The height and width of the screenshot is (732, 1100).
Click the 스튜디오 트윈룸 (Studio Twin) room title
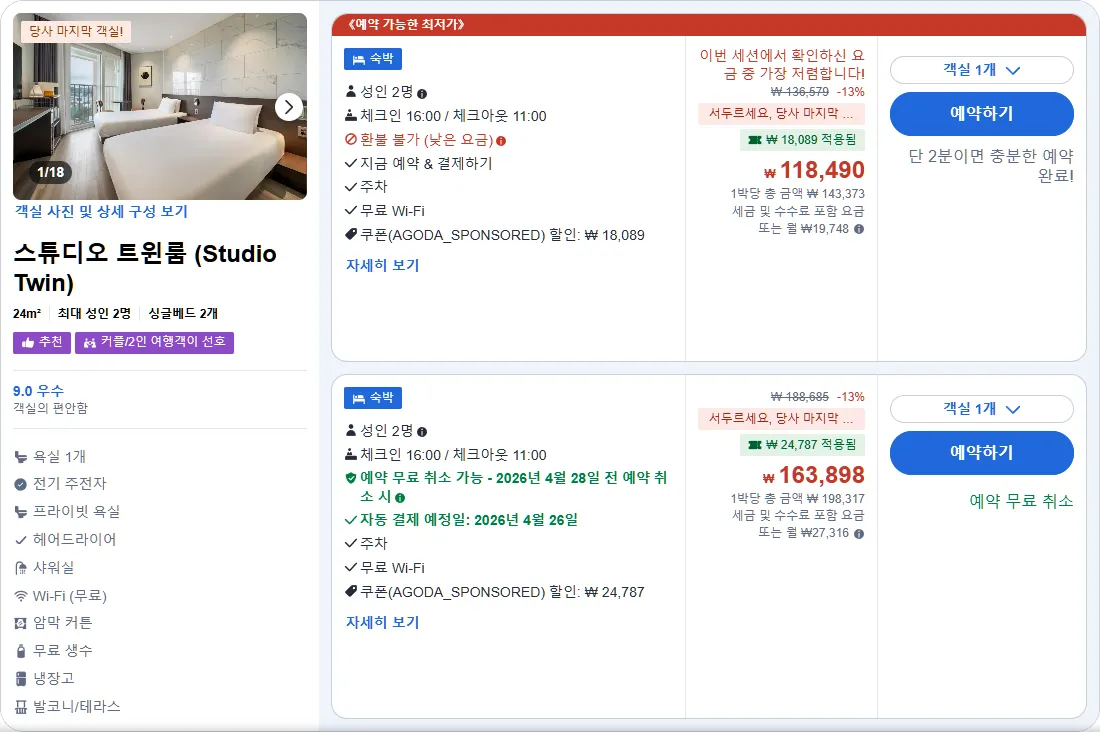pyautogui.click(x=145, y=267)
